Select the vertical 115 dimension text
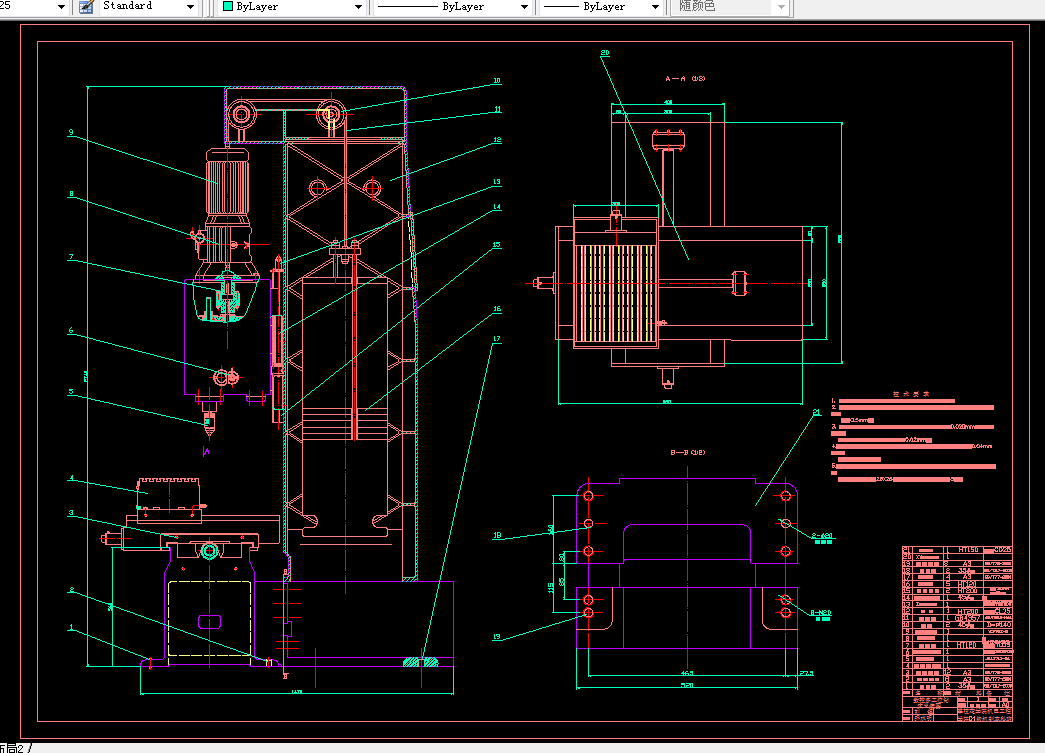The image size is (1045, 753). pos(550,588)
